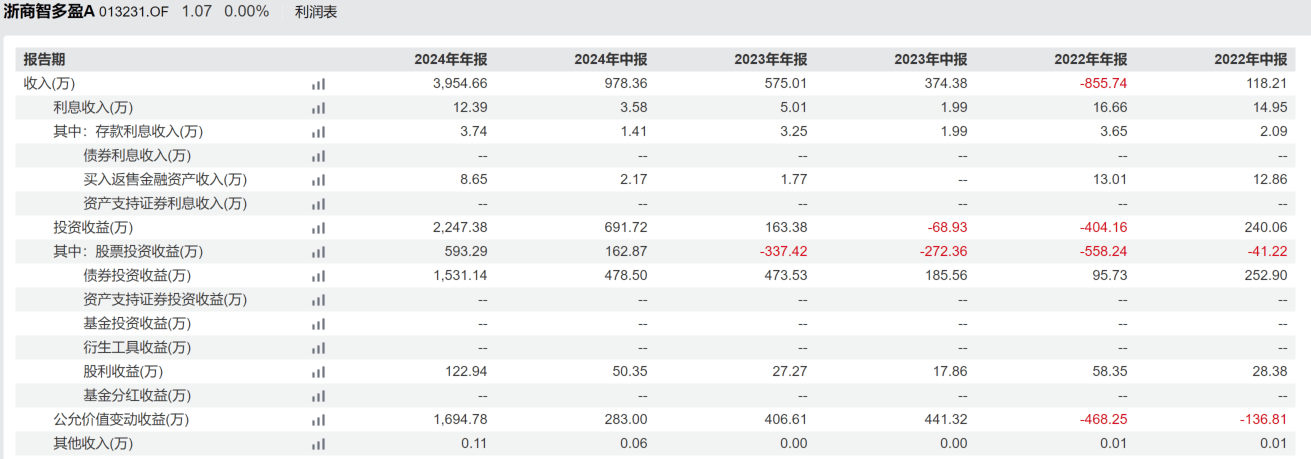
Task: View the chart icon for 股票投资收益(万)
Action: pos(318,252)
